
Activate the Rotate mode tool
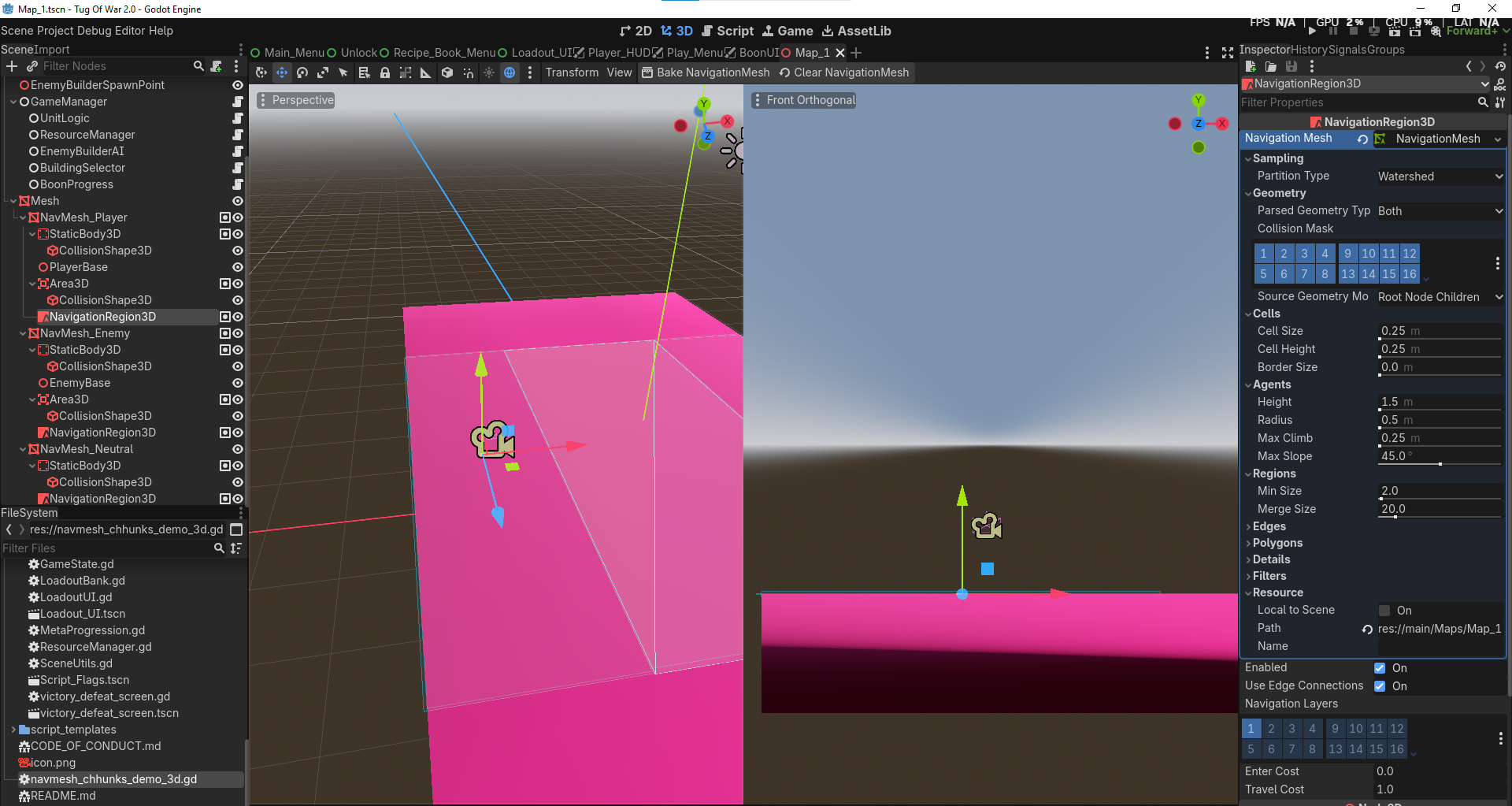click(302, 72)
